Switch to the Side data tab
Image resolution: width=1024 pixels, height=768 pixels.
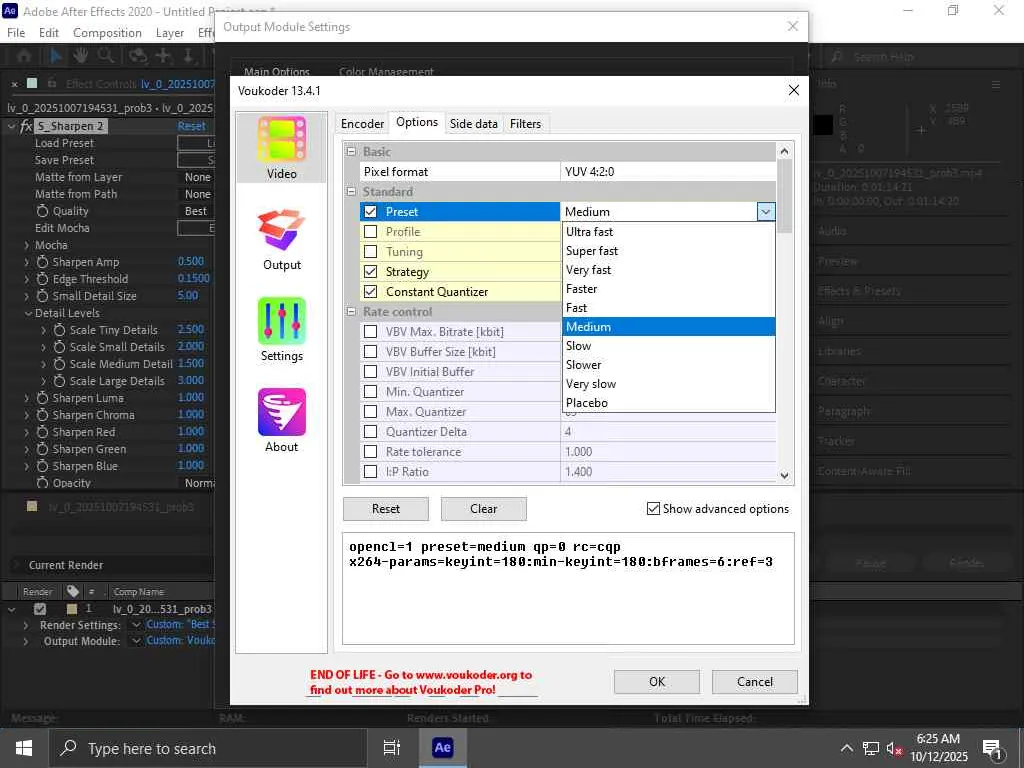[473, 123]
